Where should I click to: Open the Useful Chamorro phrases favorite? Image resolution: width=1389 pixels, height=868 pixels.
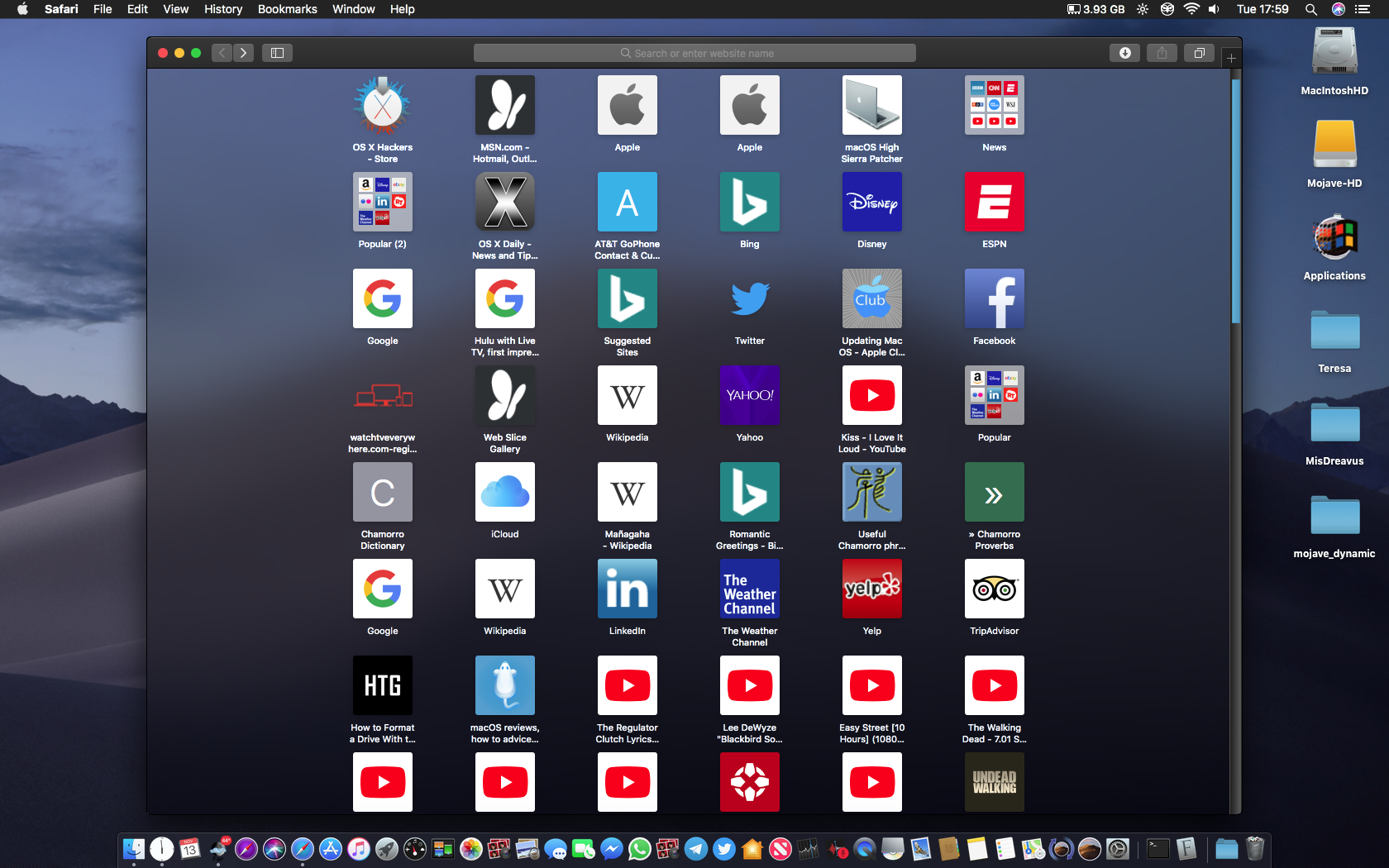click(x=872, y=492)
